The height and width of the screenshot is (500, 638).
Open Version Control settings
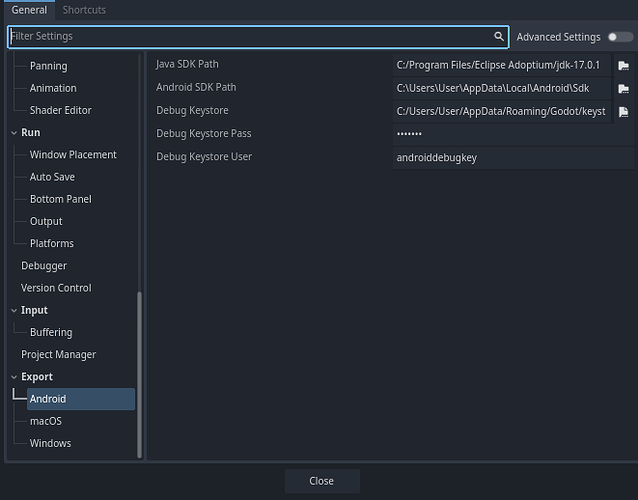56,288
